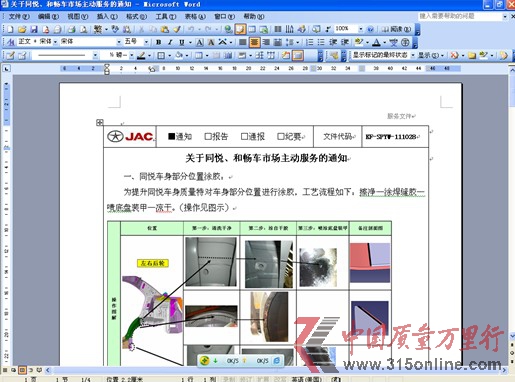
Task: Open the 插入 menu
Action: click(x=107, y=16)
